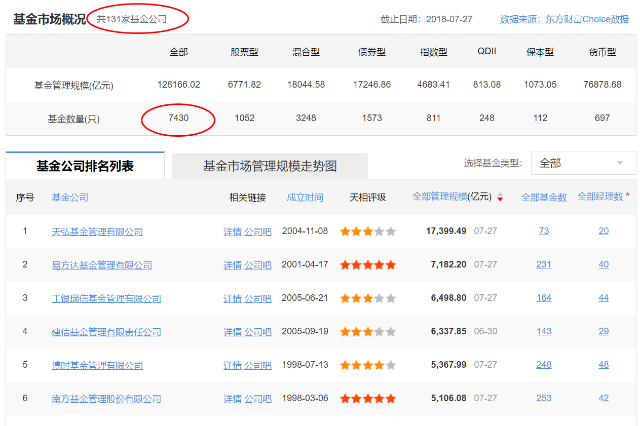
Task: Click manager count 48 for 博时基金
Action: (x=604, y=364)
